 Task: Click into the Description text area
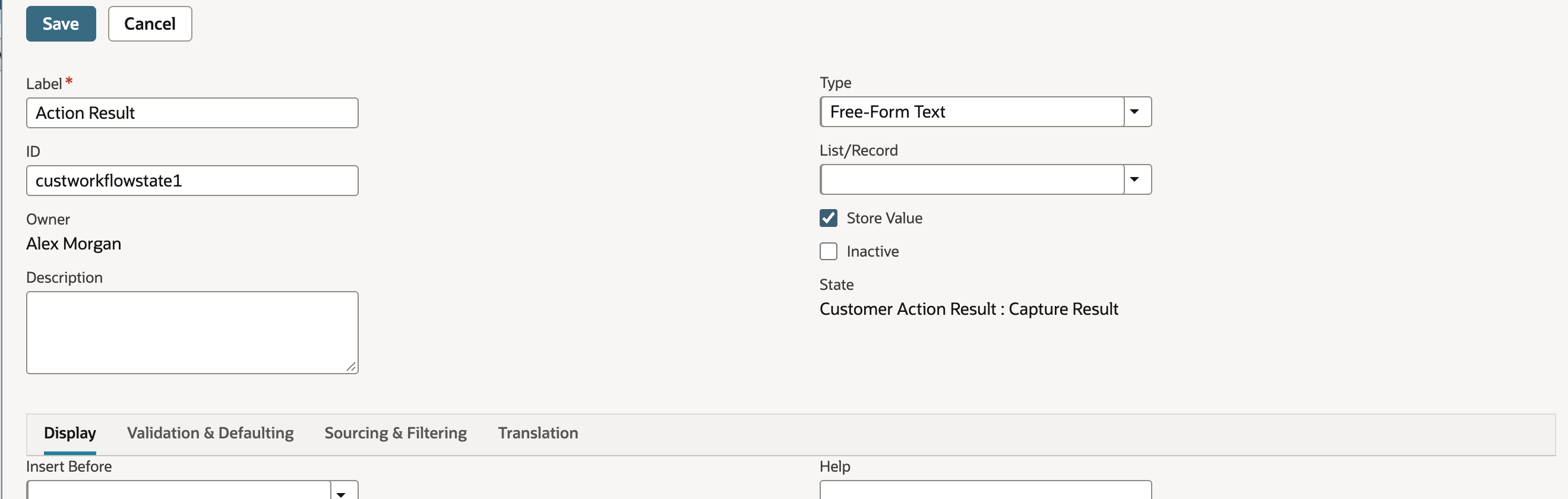[x=192, y=332]
